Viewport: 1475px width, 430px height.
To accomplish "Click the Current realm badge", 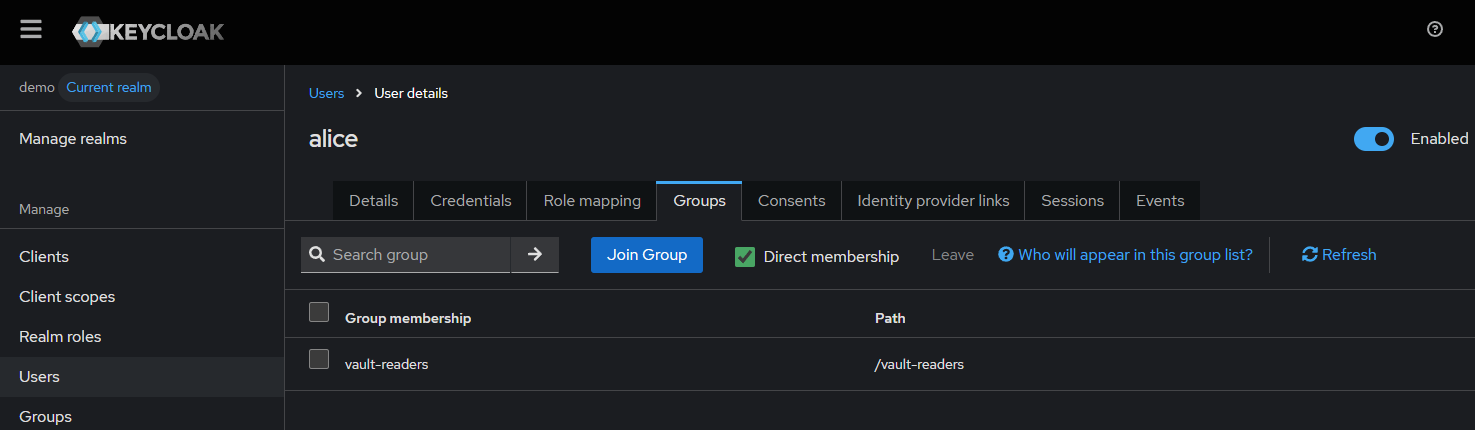I will pyautogui.click(x=108, y=88).
